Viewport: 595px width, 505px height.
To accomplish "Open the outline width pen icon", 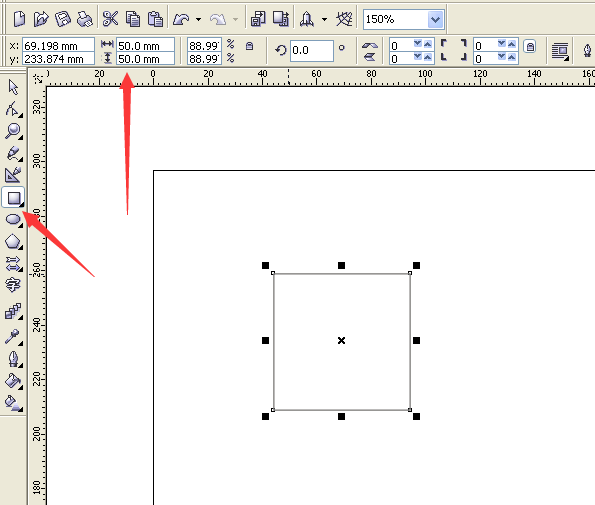I will coord(587,51).
